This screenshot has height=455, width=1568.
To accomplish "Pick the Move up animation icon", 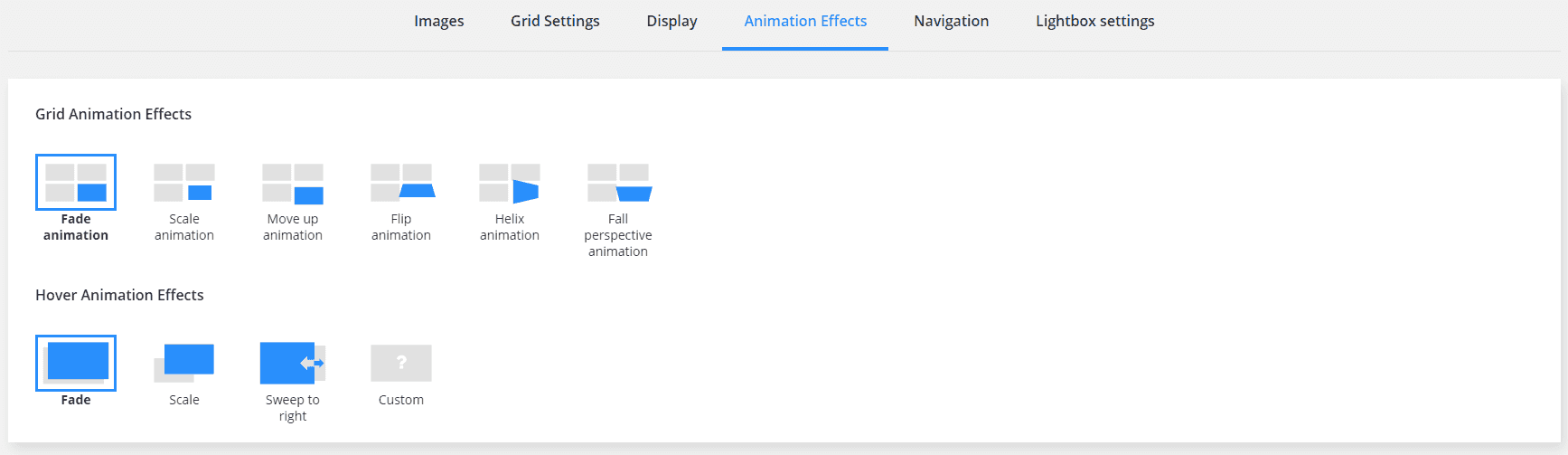I will 293,183.
